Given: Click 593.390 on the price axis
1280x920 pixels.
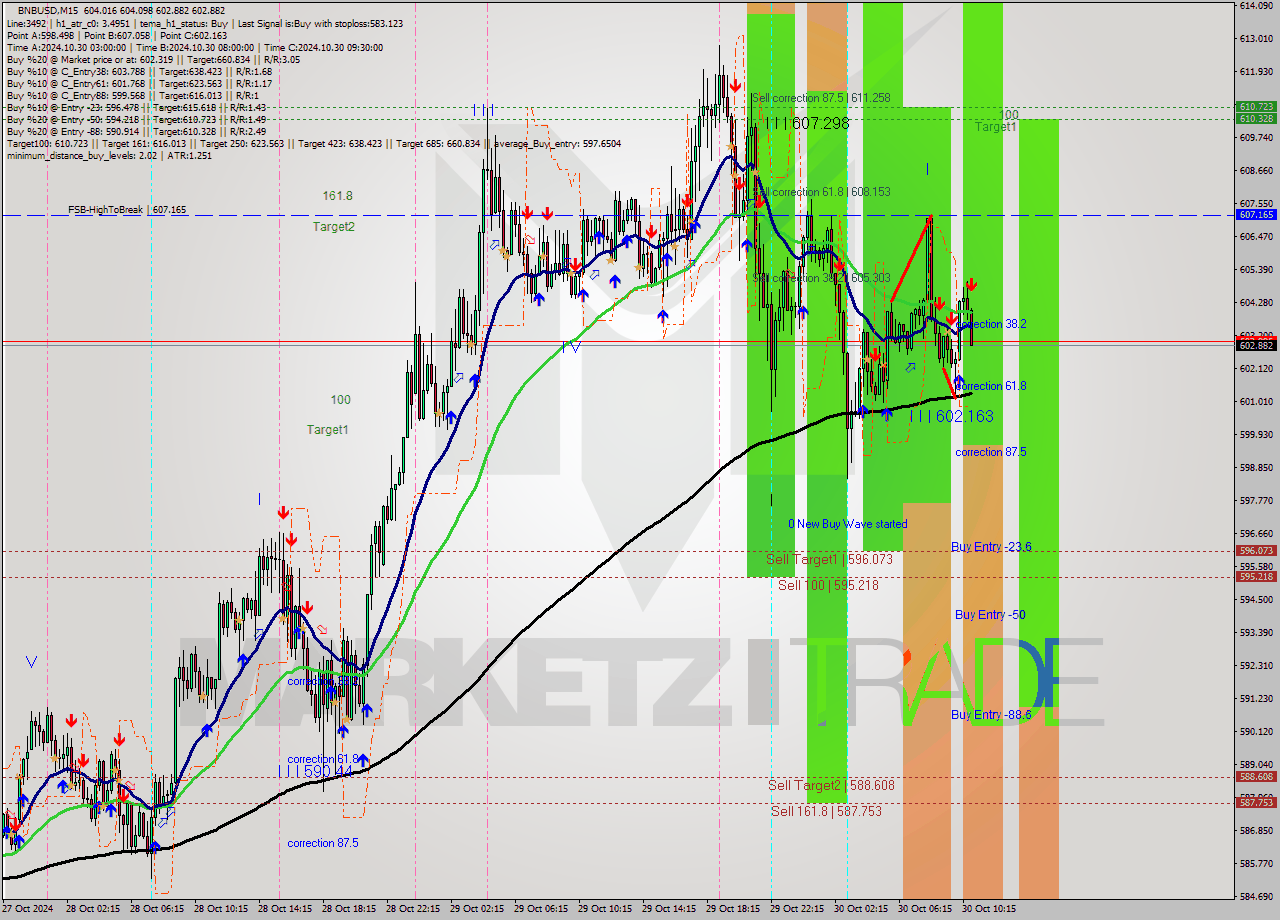Looking at the screenshot, I should click(x=1255, y=632).
